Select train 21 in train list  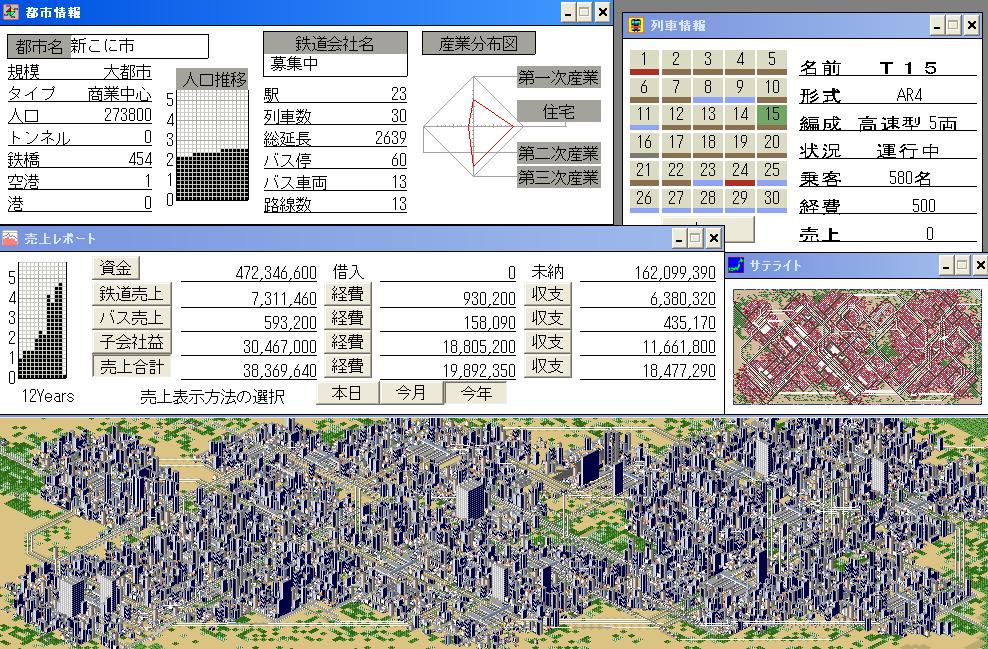644,173
